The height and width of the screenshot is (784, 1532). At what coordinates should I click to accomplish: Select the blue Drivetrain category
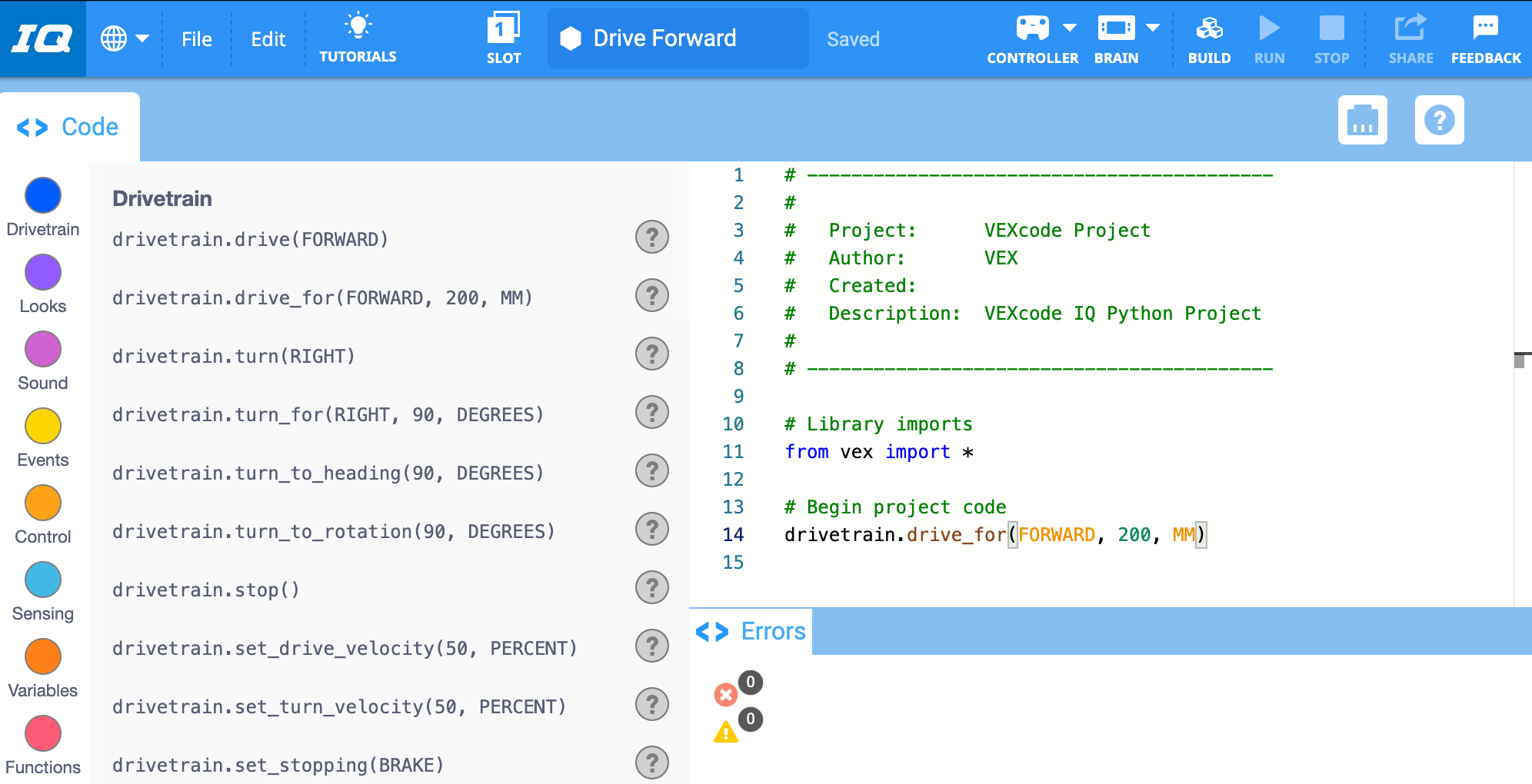point(43,195)
